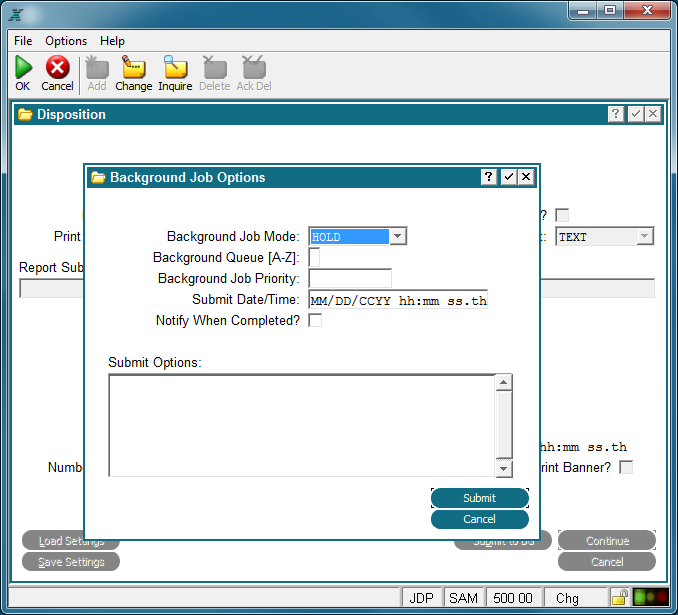
Task: Close the main application window
Action: tap(647, 10)
